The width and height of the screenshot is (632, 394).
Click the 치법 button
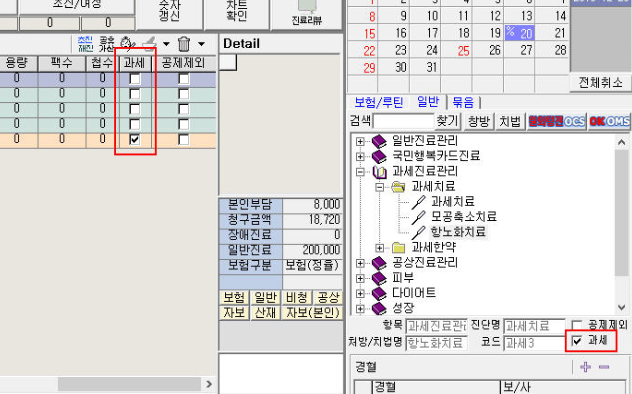tap(510, 121)
